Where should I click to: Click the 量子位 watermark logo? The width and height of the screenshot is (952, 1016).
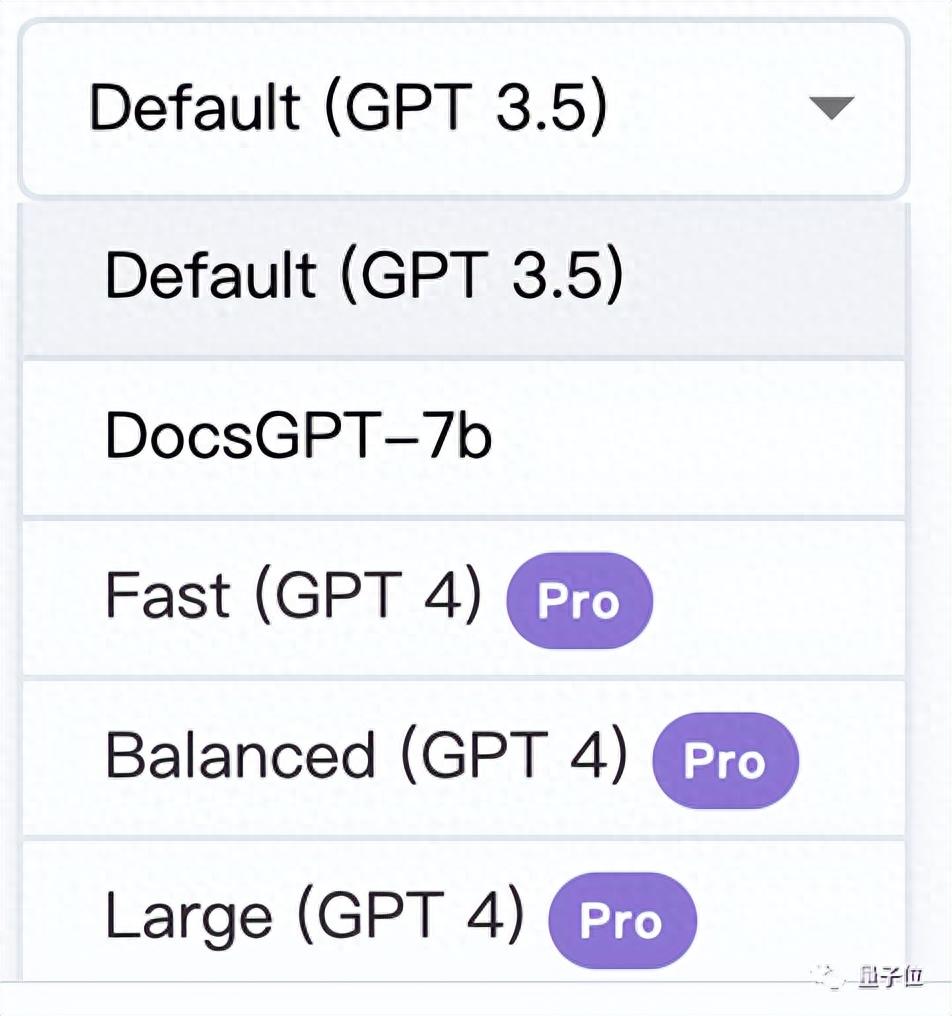(x=875, y=977)
